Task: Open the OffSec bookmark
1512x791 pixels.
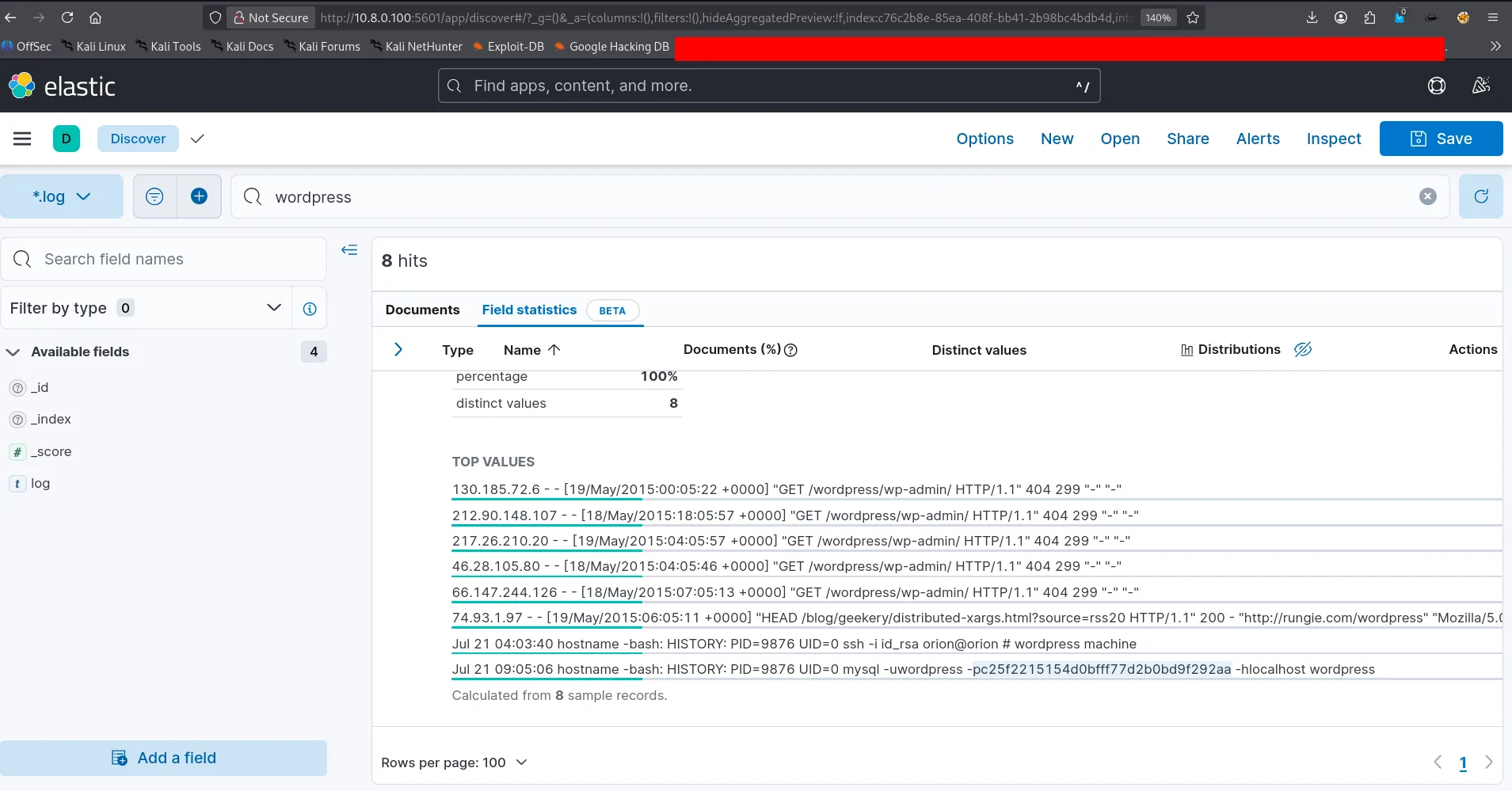Action: pyautogui.click(x=26, y=47)
